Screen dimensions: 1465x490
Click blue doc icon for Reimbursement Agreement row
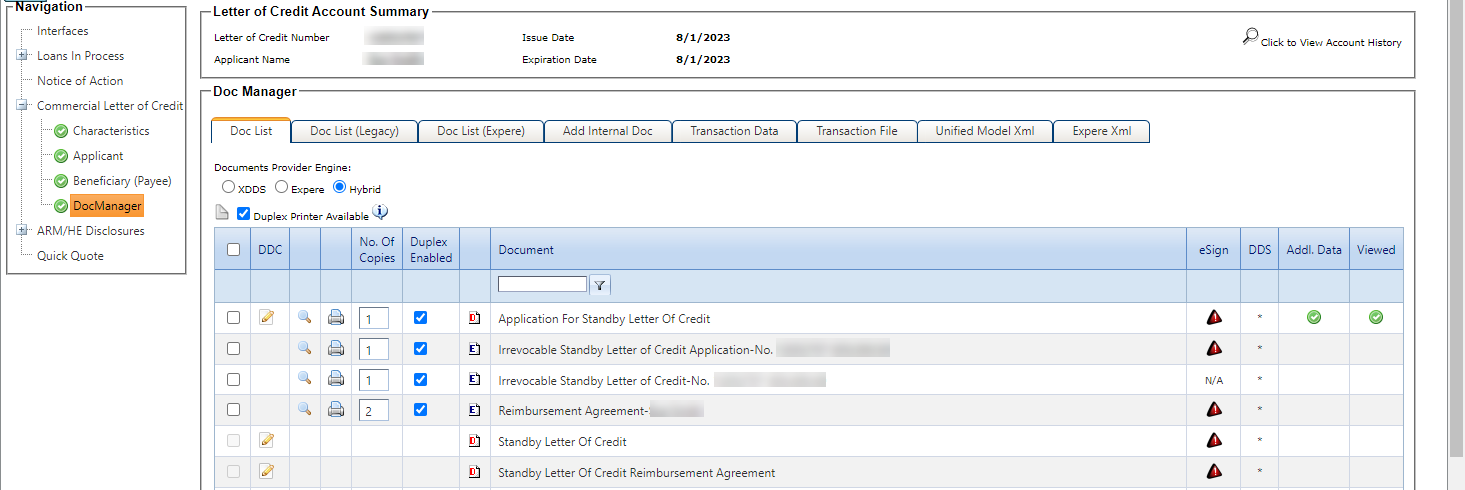click(475, 410)
